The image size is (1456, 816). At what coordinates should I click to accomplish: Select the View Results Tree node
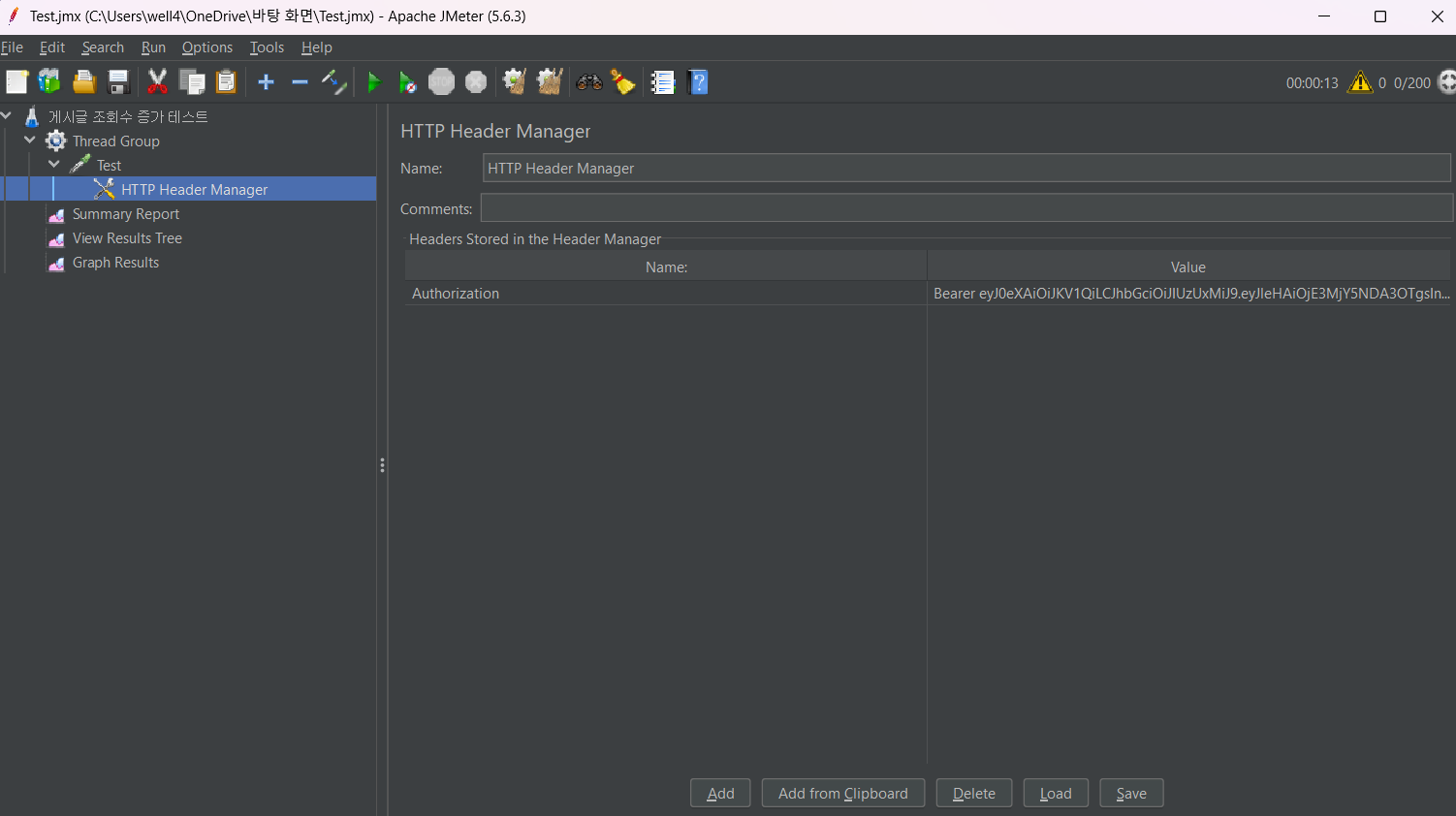pos(127,238)
